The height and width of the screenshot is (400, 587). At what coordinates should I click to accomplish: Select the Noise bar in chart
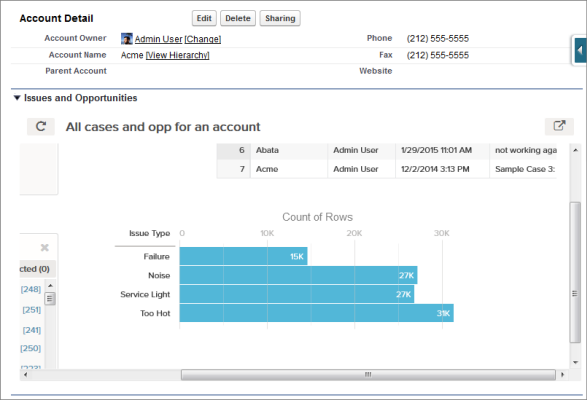298,275
